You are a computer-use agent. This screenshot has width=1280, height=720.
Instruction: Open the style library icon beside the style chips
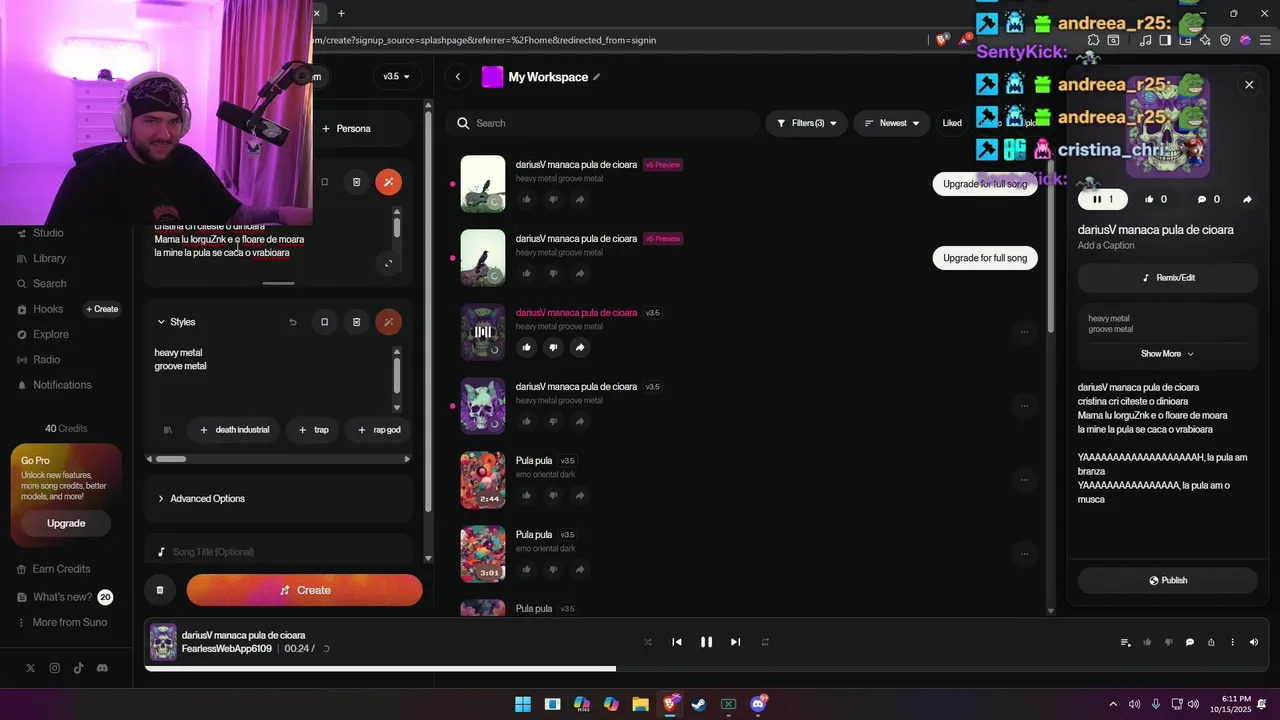point(167,430)
